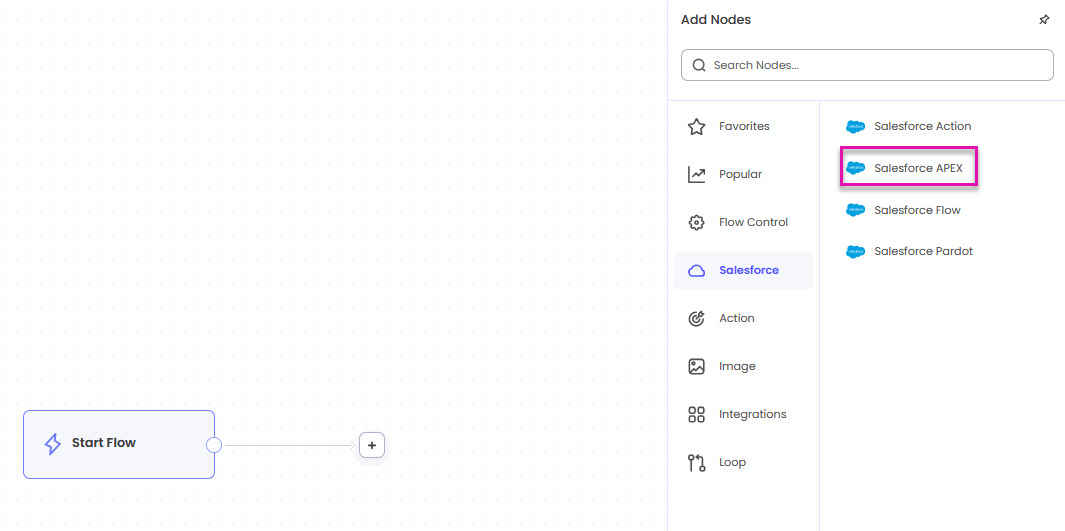Click the Search Nodes input field
Viewport: 1065px width, 531px height.
pyautogui.click(x=867, y=65)
